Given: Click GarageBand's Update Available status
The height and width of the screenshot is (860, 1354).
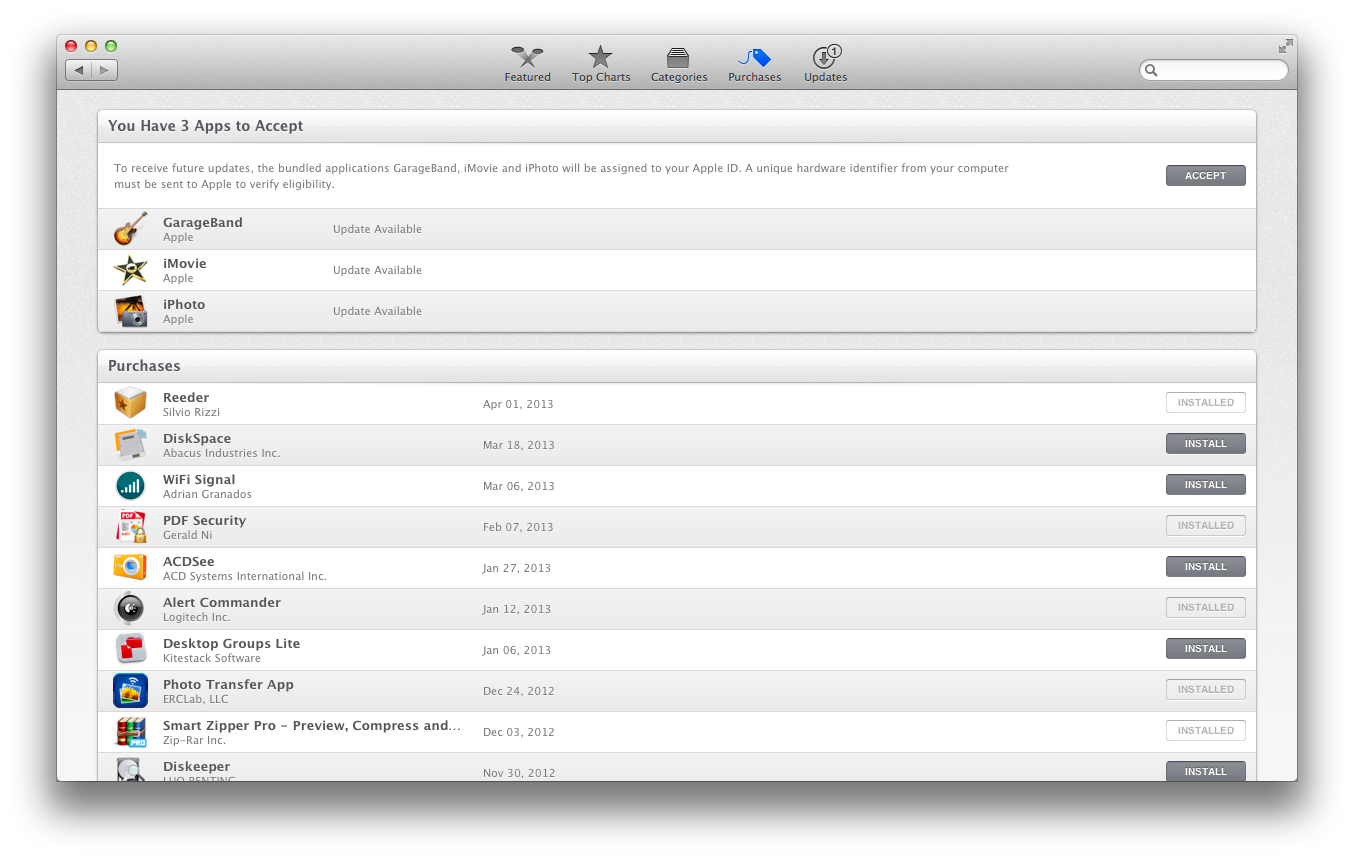Looking at the screenshot, I should click(x=377, y=229).
